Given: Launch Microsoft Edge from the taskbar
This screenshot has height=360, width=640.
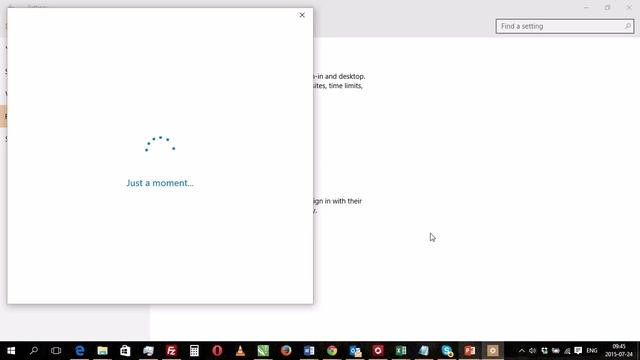Looking at the screenshot, I should (x=80, y=351).
